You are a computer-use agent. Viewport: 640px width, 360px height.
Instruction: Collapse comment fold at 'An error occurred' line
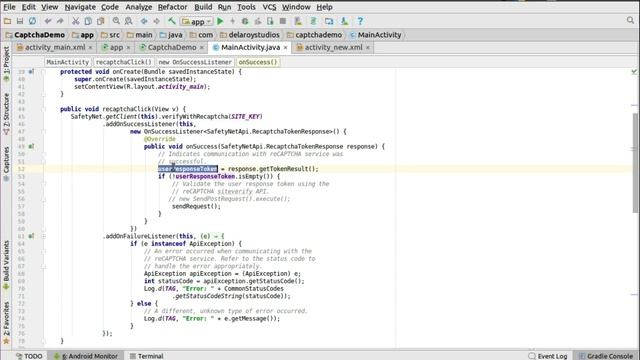point(44,251)
